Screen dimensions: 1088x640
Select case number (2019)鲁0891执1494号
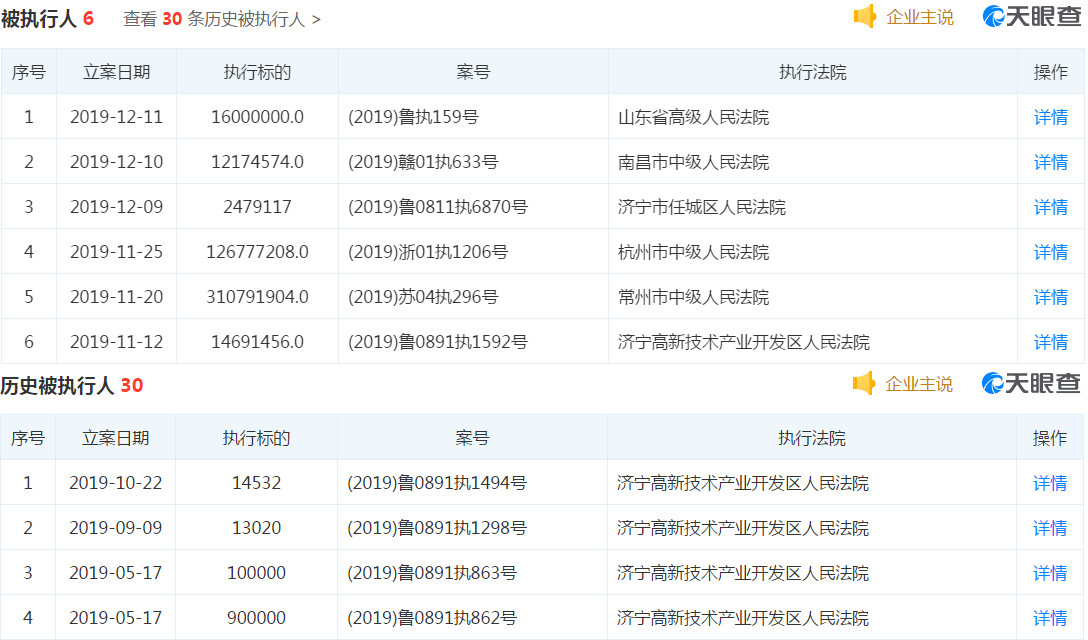[437, 483]
